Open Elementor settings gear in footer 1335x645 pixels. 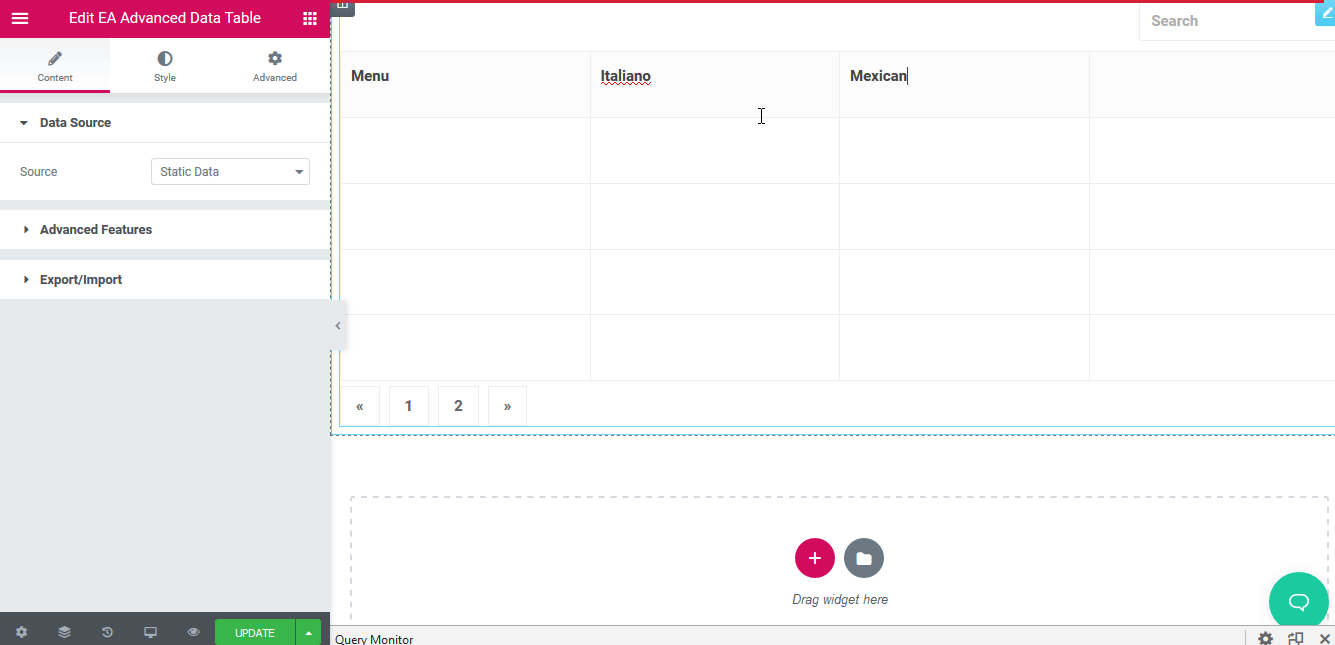click(x=21, y=632)
